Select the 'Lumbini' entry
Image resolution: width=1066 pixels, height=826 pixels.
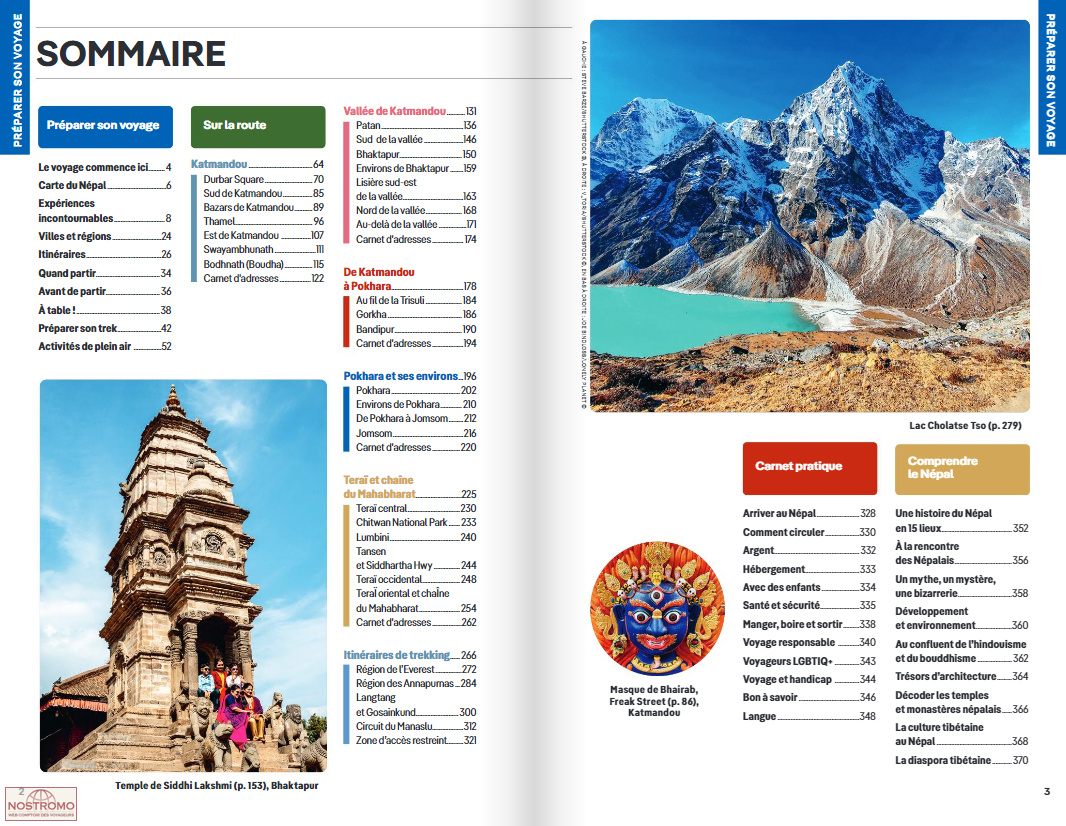point(416,538)
